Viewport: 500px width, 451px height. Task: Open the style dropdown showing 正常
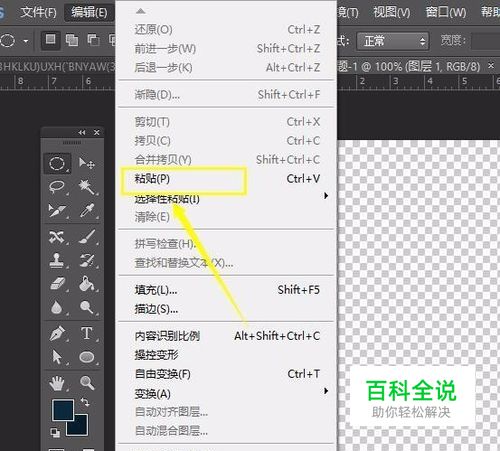pos(393,41)
